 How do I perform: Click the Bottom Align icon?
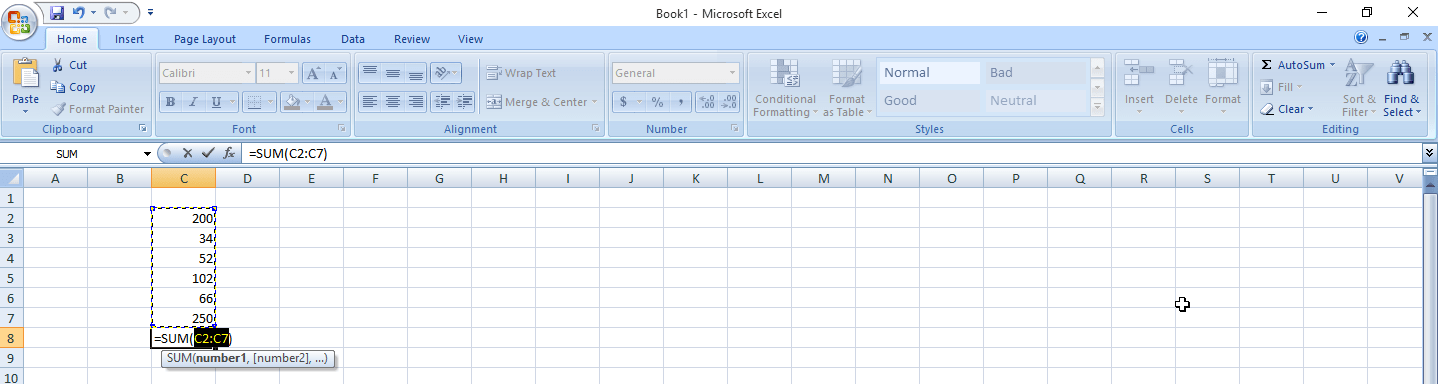pos(415,73)
